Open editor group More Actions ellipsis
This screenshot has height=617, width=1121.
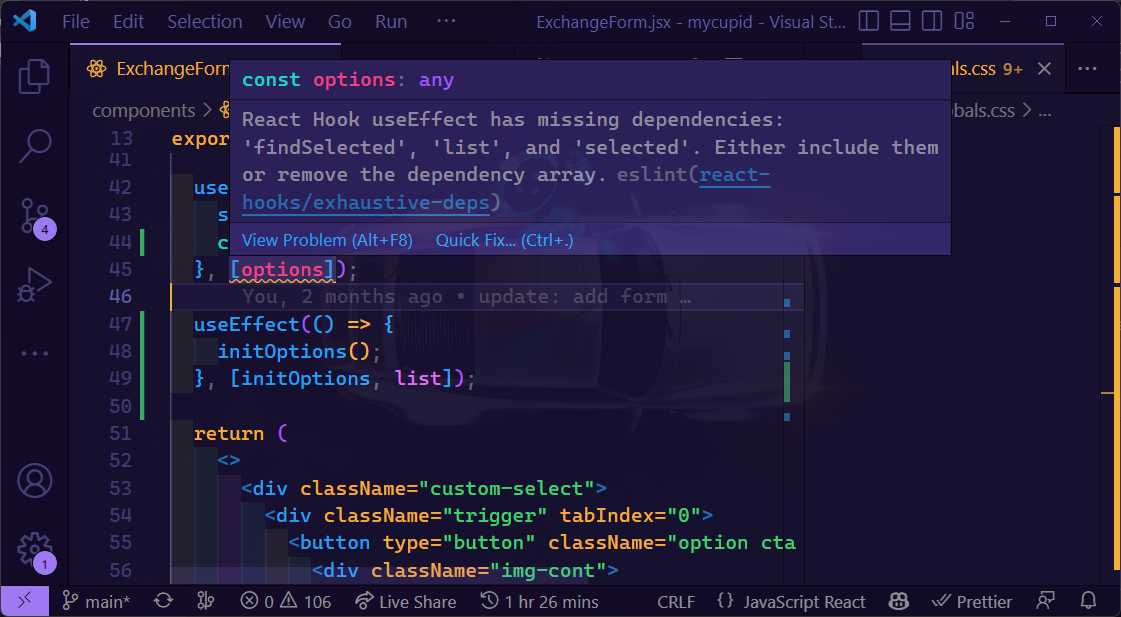coord(1086,68)
